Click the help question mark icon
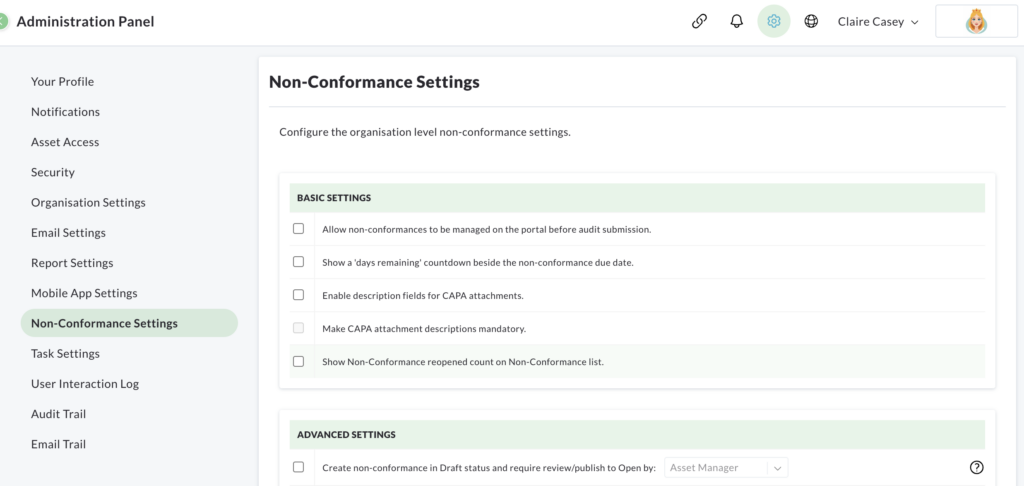Image resolution: width=1024 pixels, height=486 pixels. 976,467
